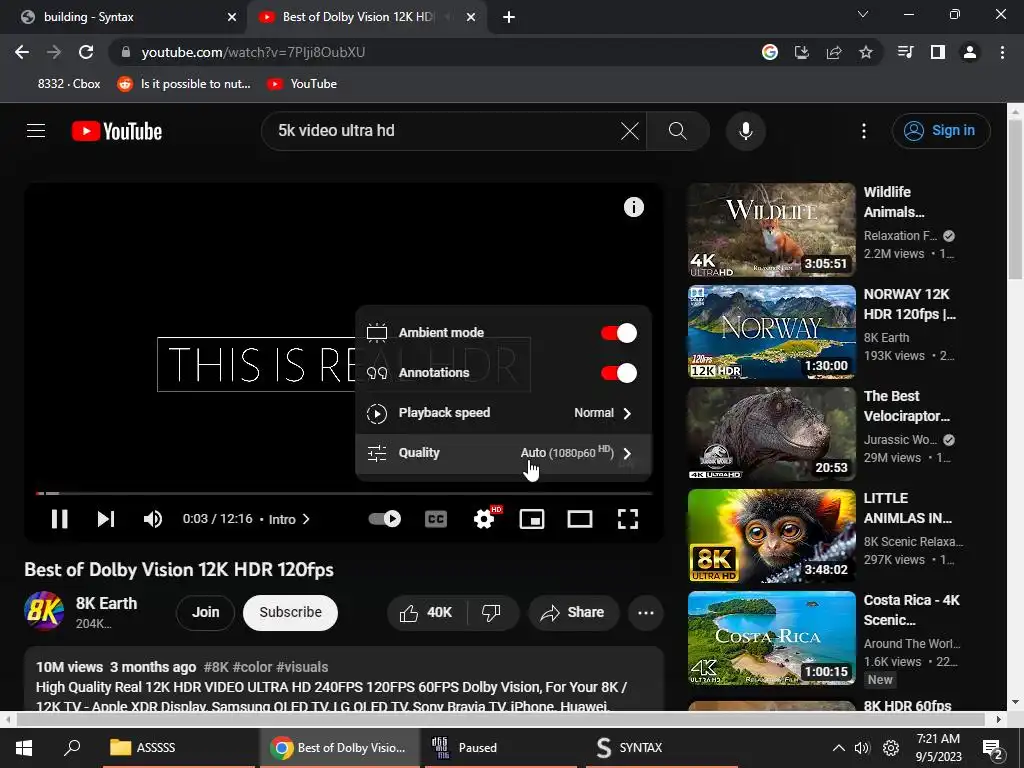Go to YouTube home via logo
Image resolution: width=1024 pixels, height=768 pixels.
pos(117,131)
